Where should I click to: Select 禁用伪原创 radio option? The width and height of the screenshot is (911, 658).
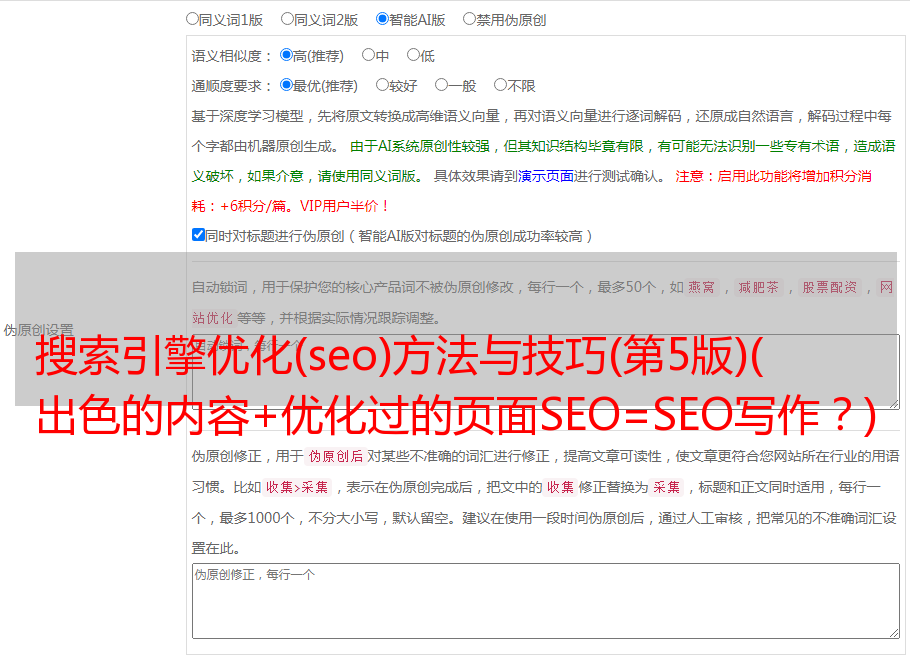[x=469, y=19]
